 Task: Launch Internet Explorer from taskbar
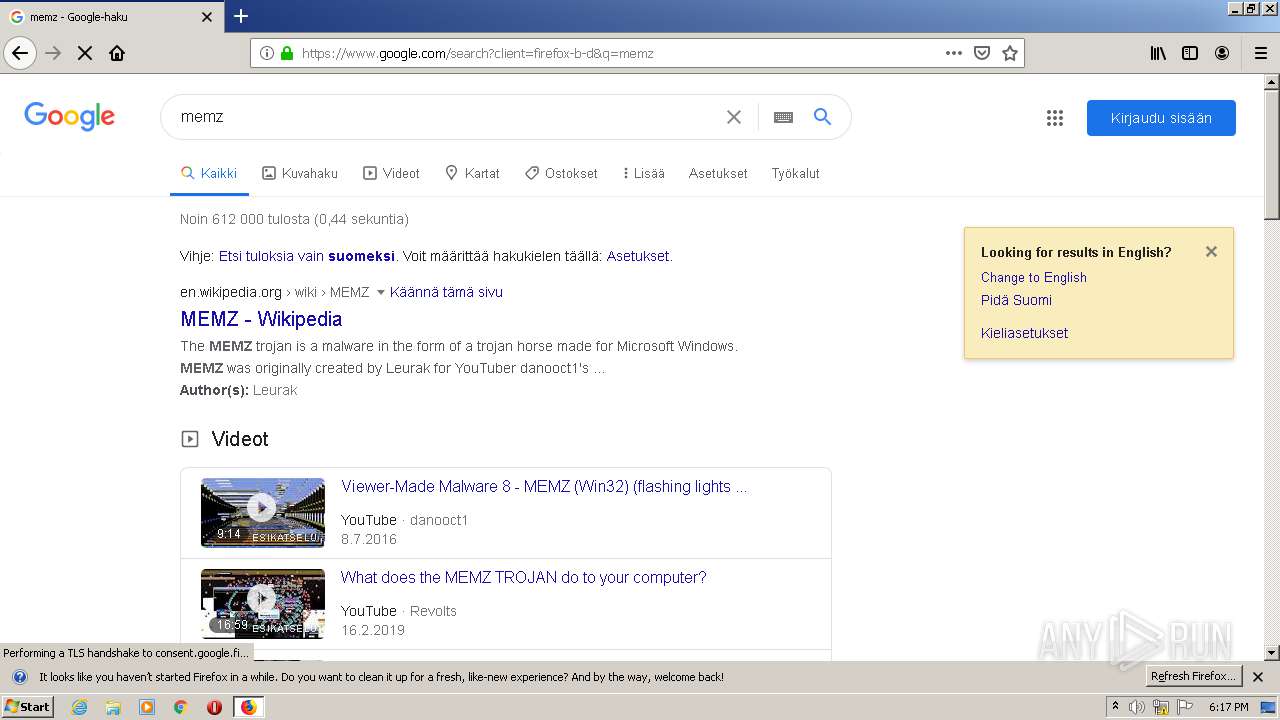79,707
